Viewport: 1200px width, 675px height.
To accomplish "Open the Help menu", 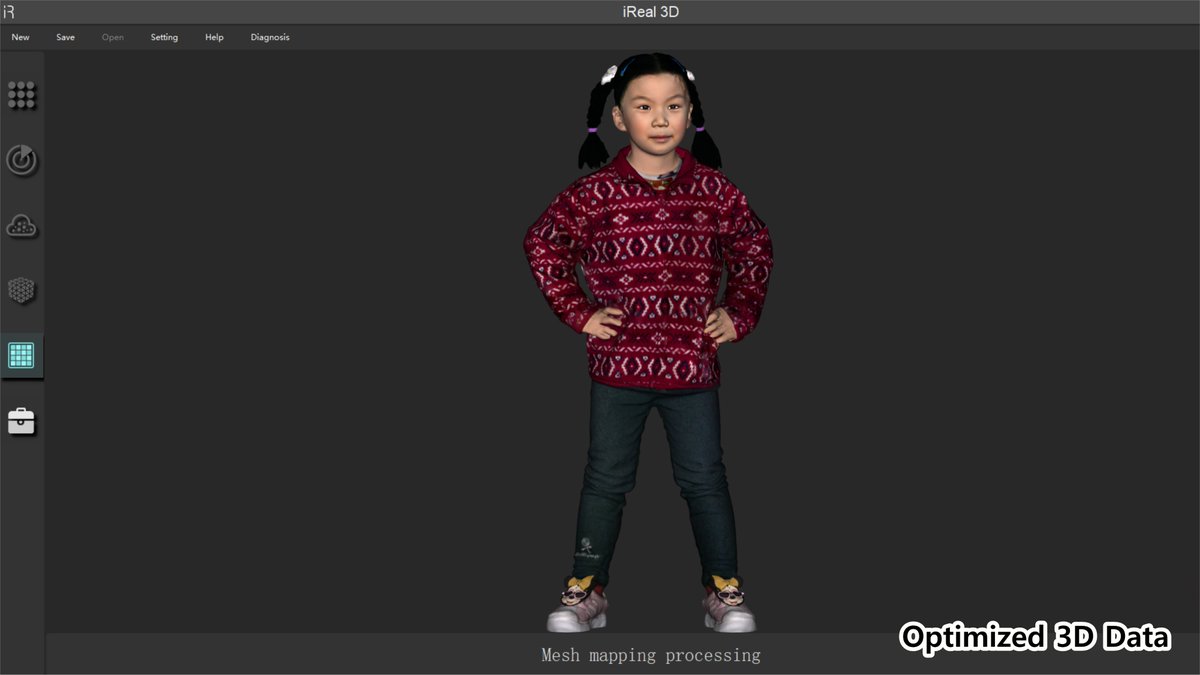I will pyautogui.click(x=214, y=38).
